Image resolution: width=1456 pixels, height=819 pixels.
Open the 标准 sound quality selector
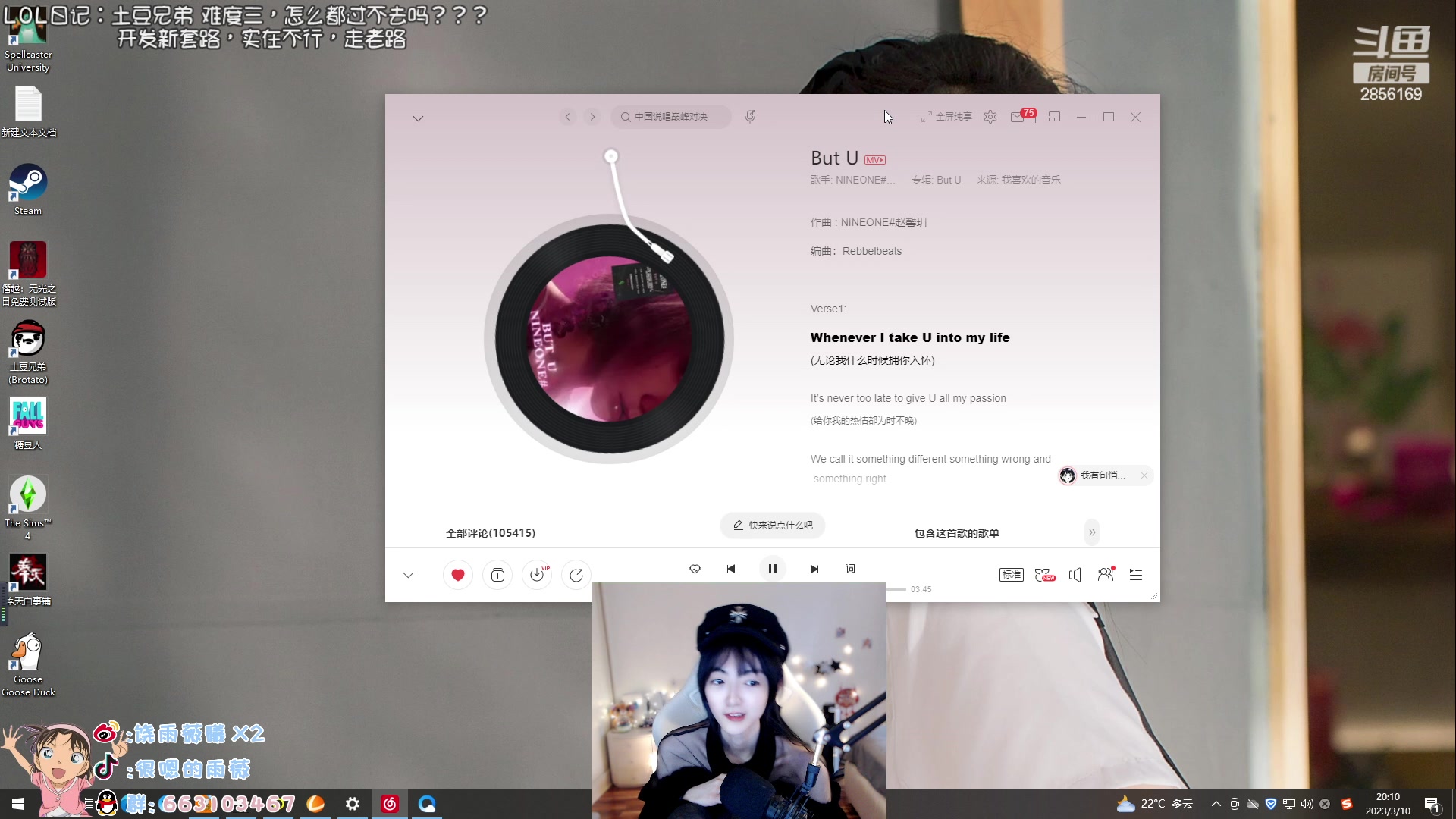pos(1012,575)
